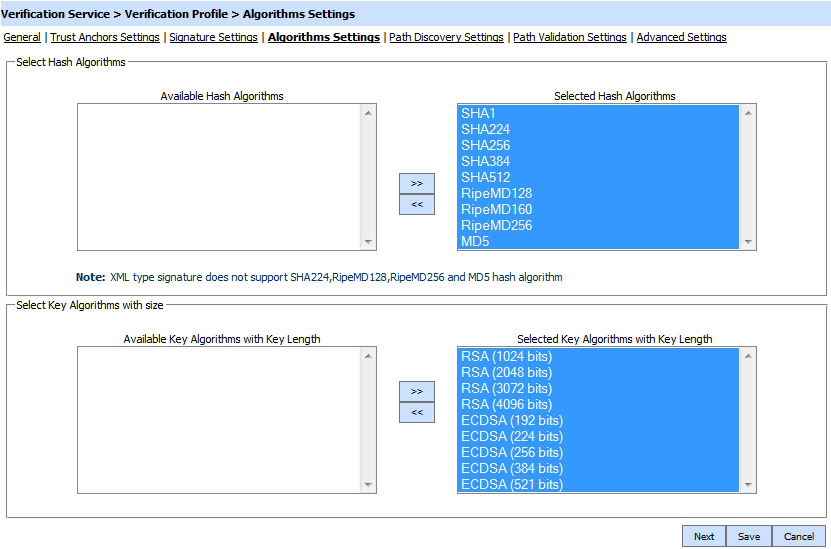
Task: Click down arrow of Available Key Algorithms scrollbar
Action: 368,484
